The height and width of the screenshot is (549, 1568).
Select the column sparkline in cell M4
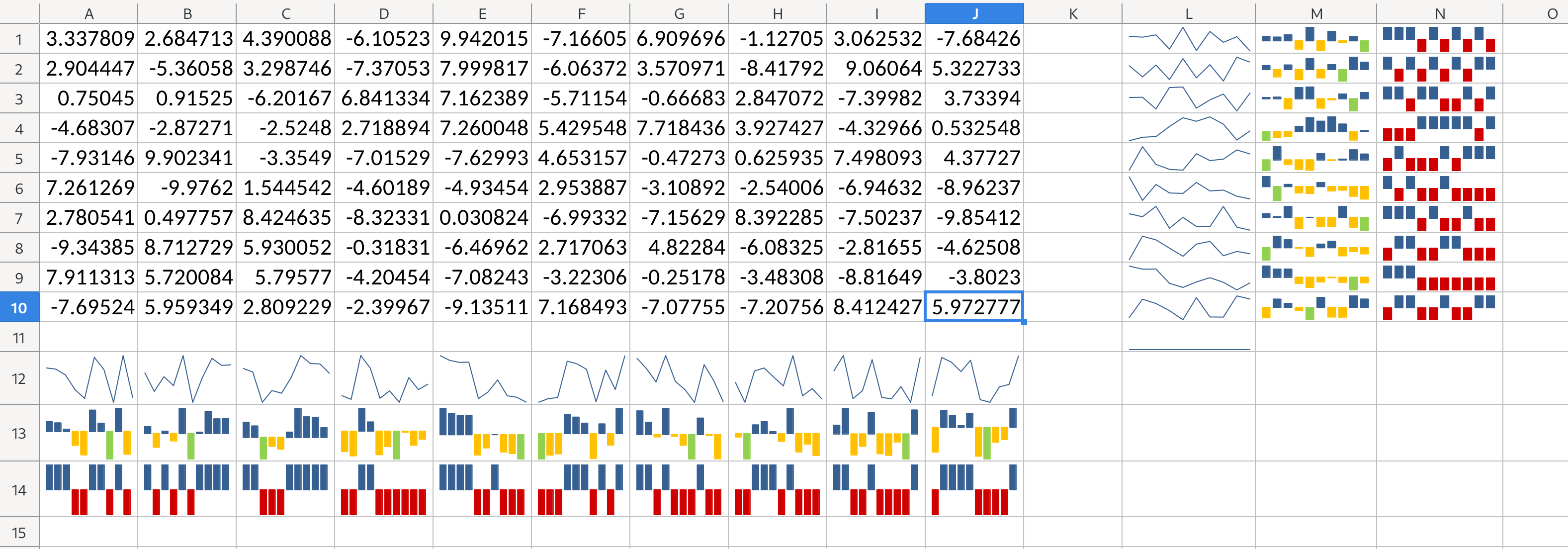click(x=1315, y=128)
